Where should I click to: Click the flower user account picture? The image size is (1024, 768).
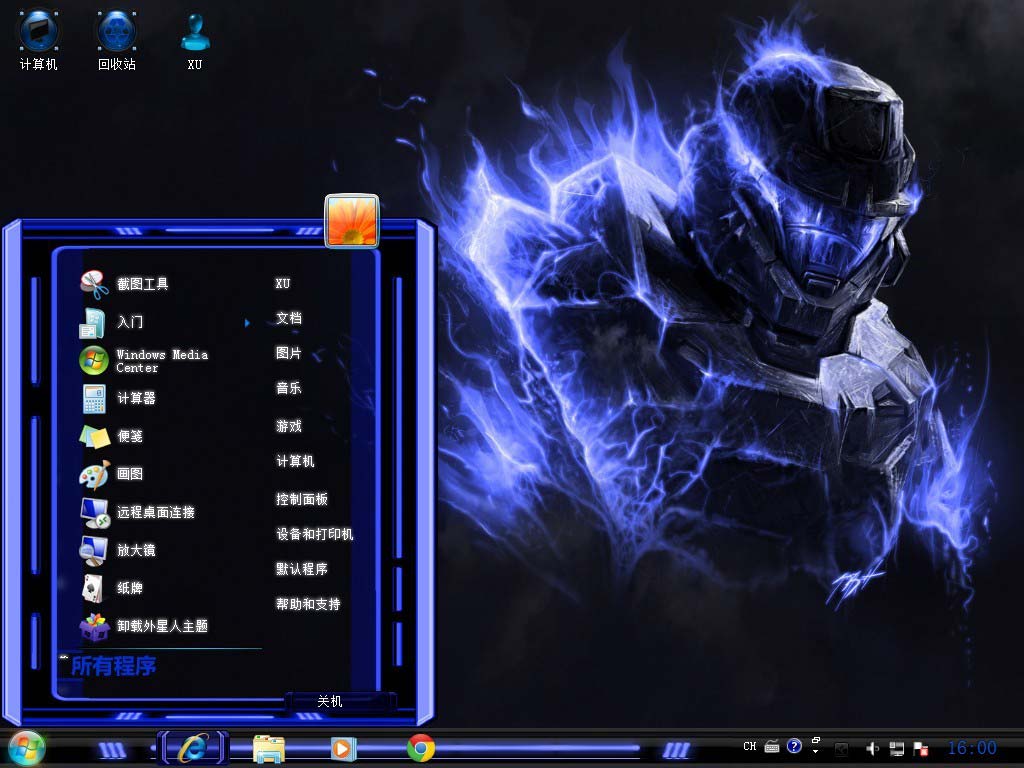[352, 221]
